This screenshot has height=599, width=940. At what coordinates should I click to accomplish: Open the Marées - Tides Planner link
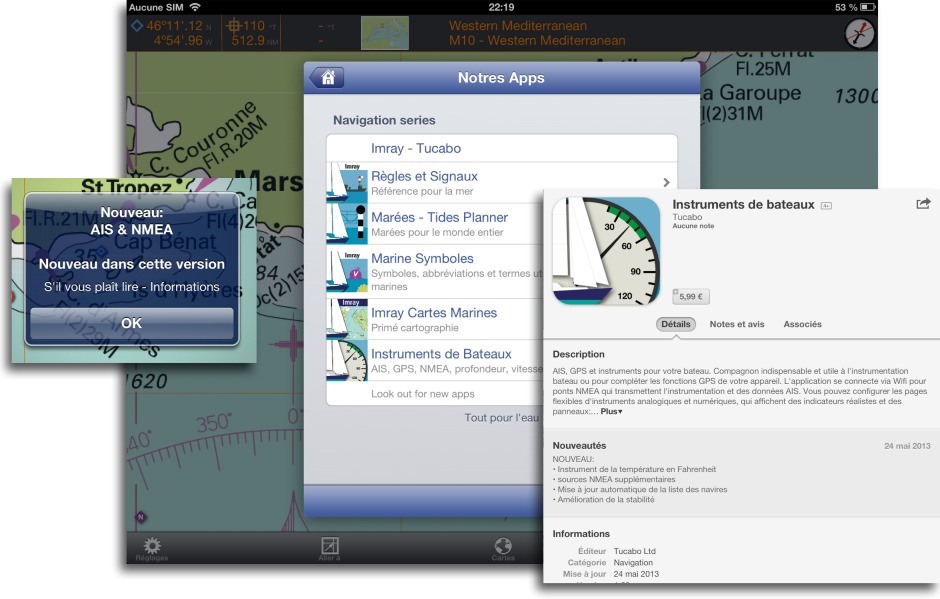(x=439, y=217)
